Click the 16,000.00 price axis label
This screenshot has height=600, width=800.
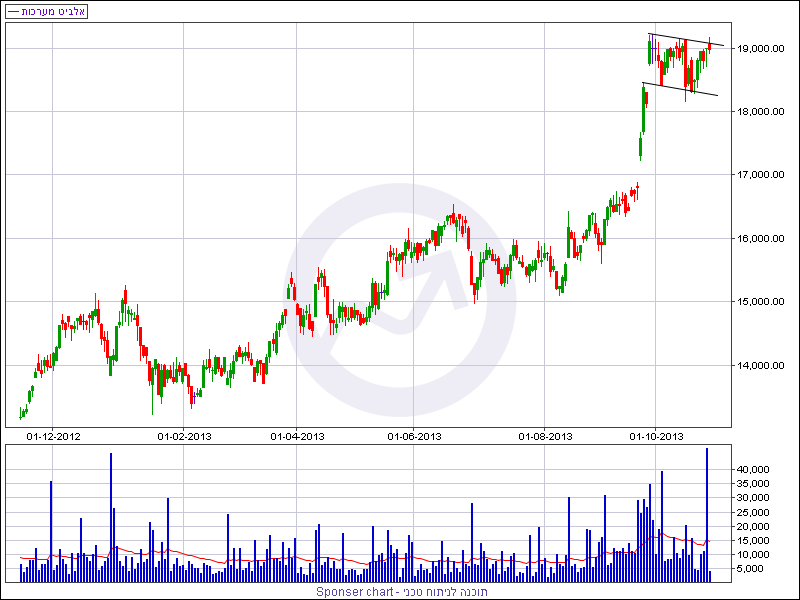[761, 238]
